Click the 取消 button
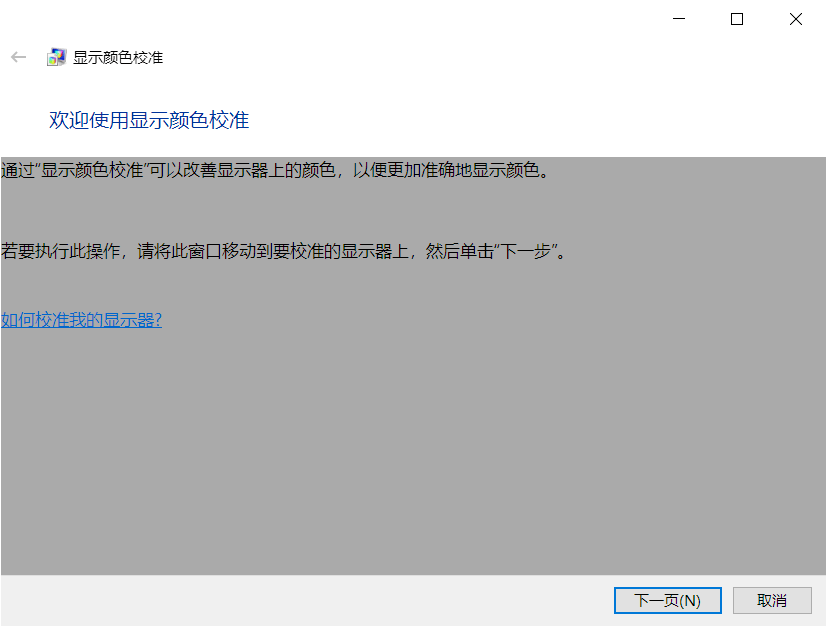Viewport: 827px width, 627px height. pos(771,600)
